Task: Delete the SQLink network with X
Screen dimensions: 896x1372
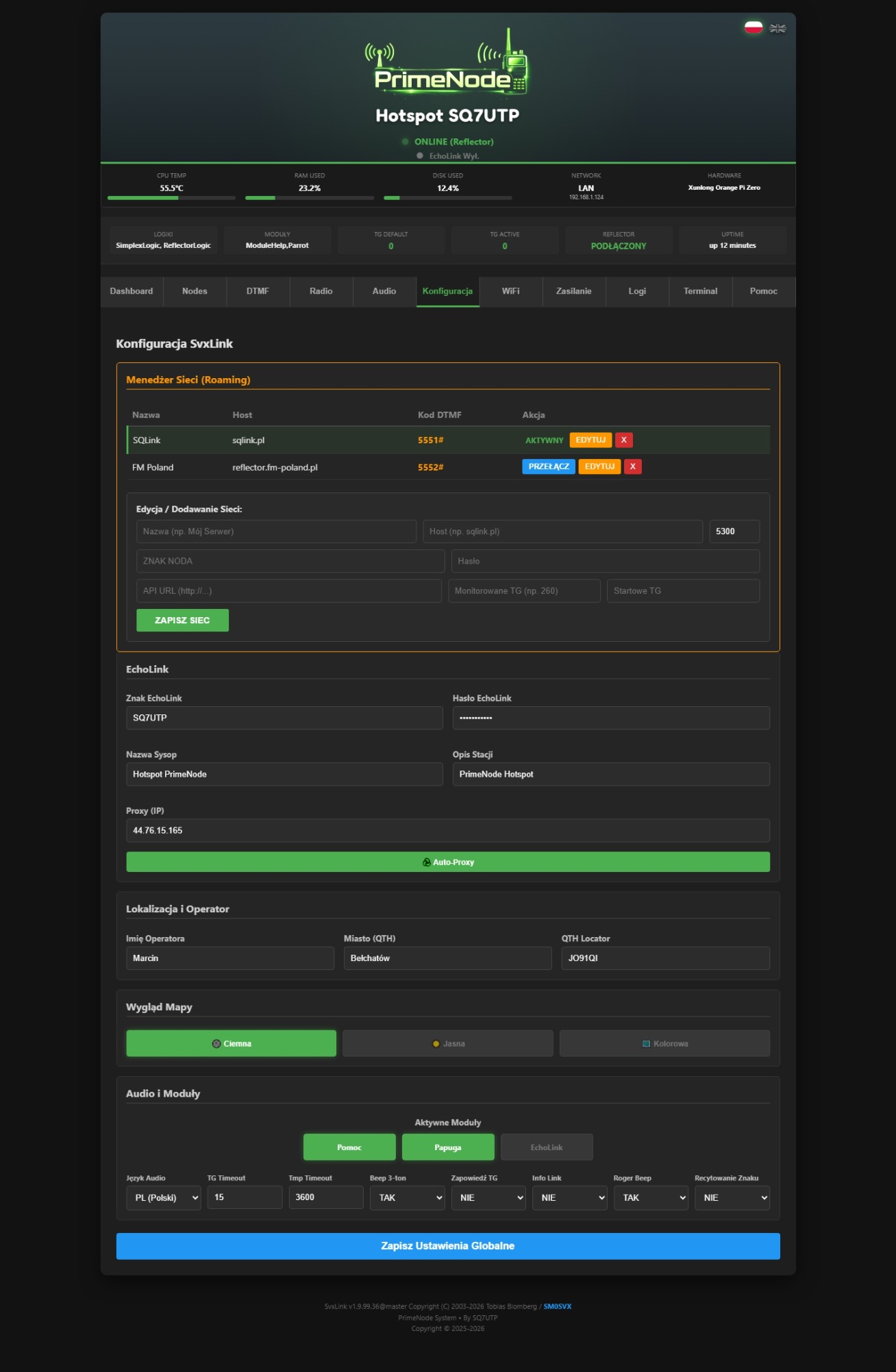Action: pyautogui.click(x=623, y=440)
